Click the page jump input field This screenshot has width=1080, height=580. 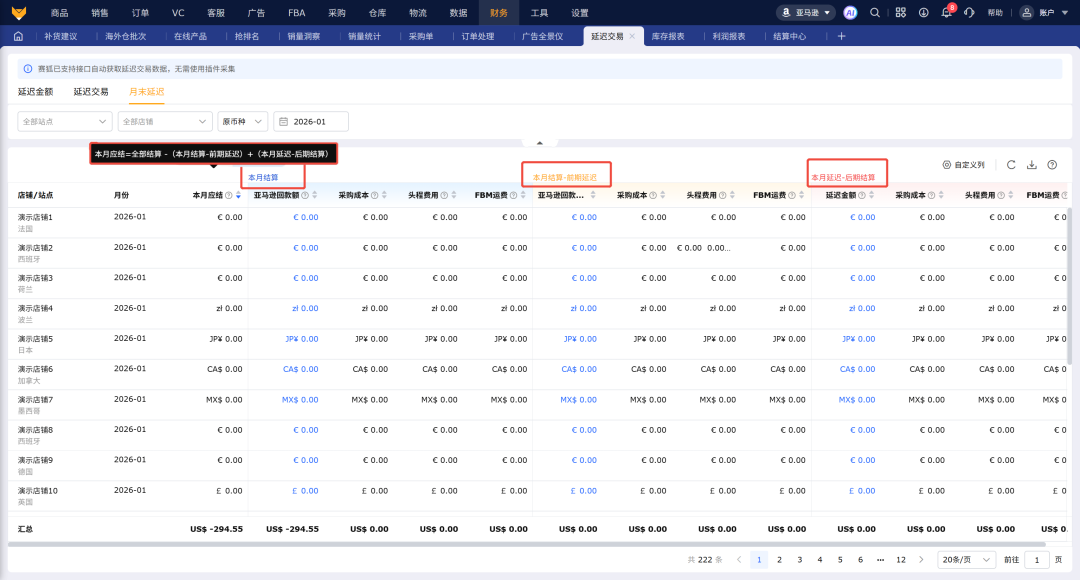[1037, 559]
